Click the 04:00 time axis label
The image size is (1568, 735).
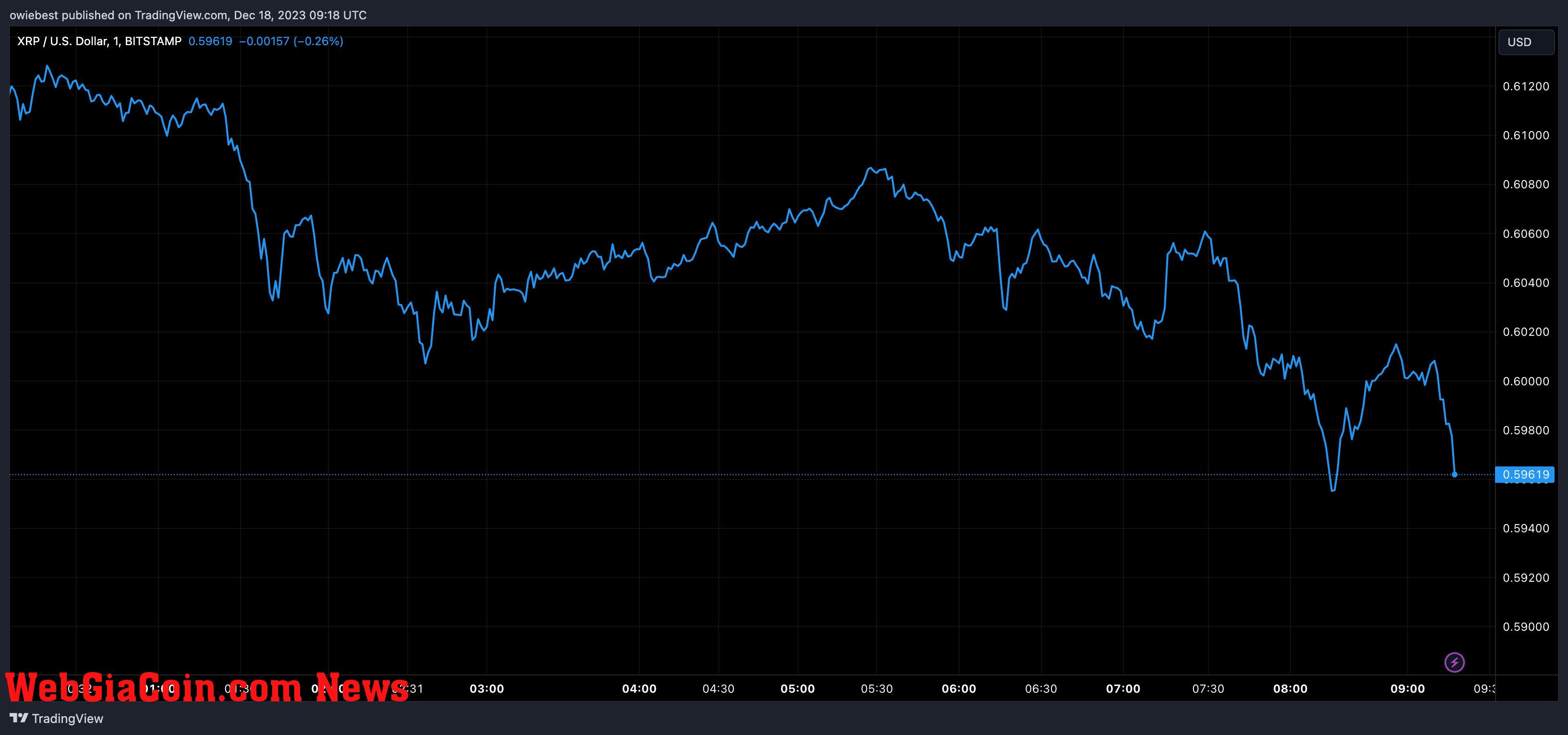[x=639, y=689]
